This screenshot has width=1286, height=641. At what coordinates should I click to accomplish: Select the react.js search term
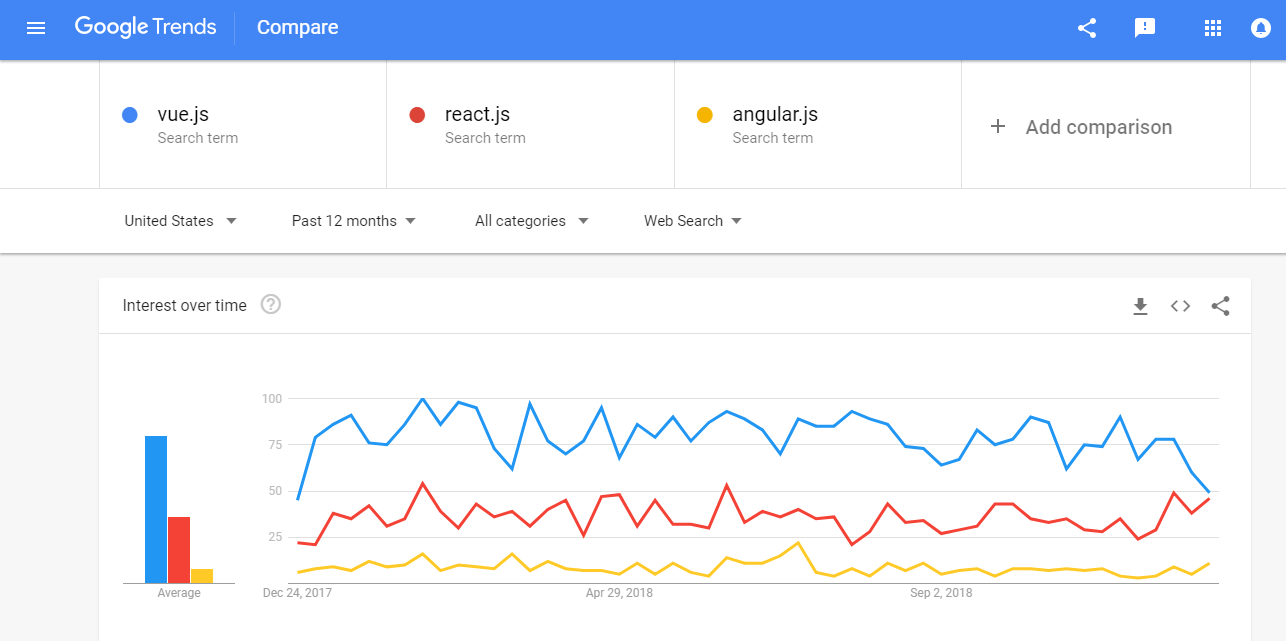[478, 114]
